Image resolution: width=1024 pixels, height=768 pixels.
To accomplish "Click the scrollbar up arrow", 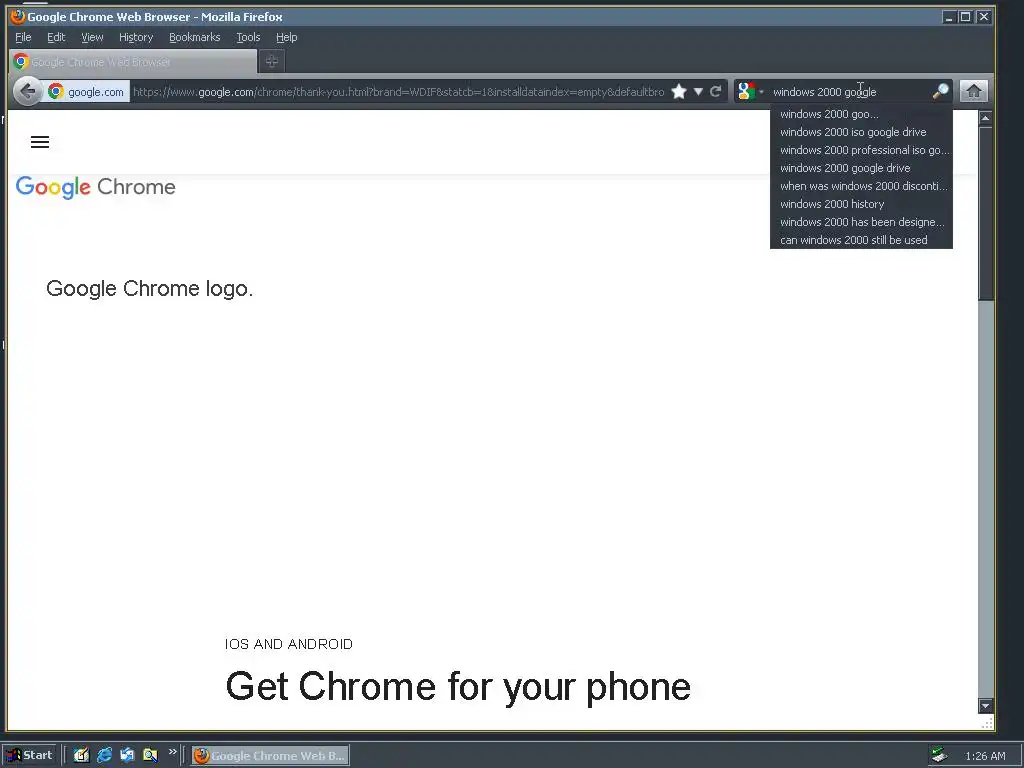I will tap(985, 118).
